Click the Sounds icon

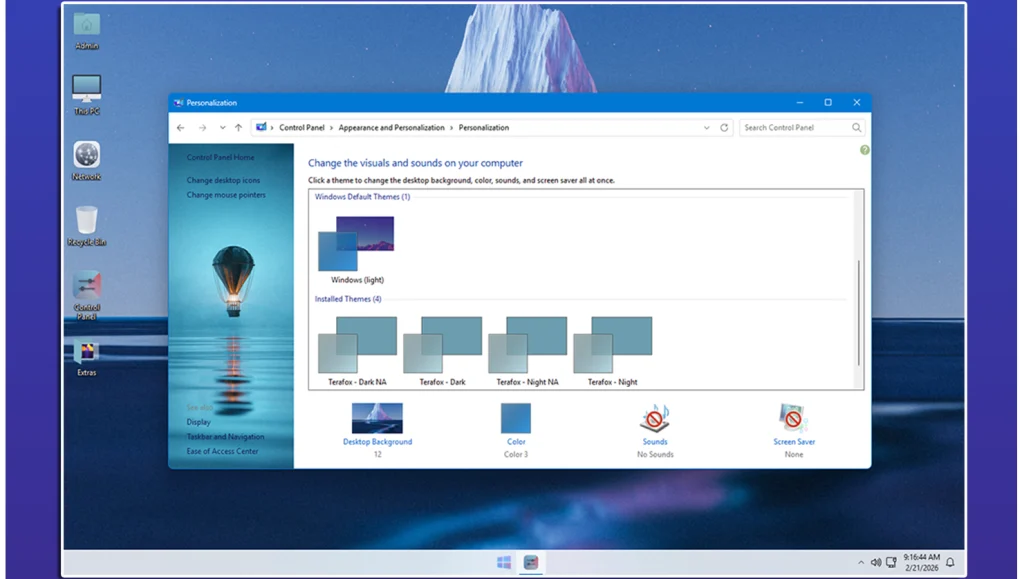click(655, 418)
